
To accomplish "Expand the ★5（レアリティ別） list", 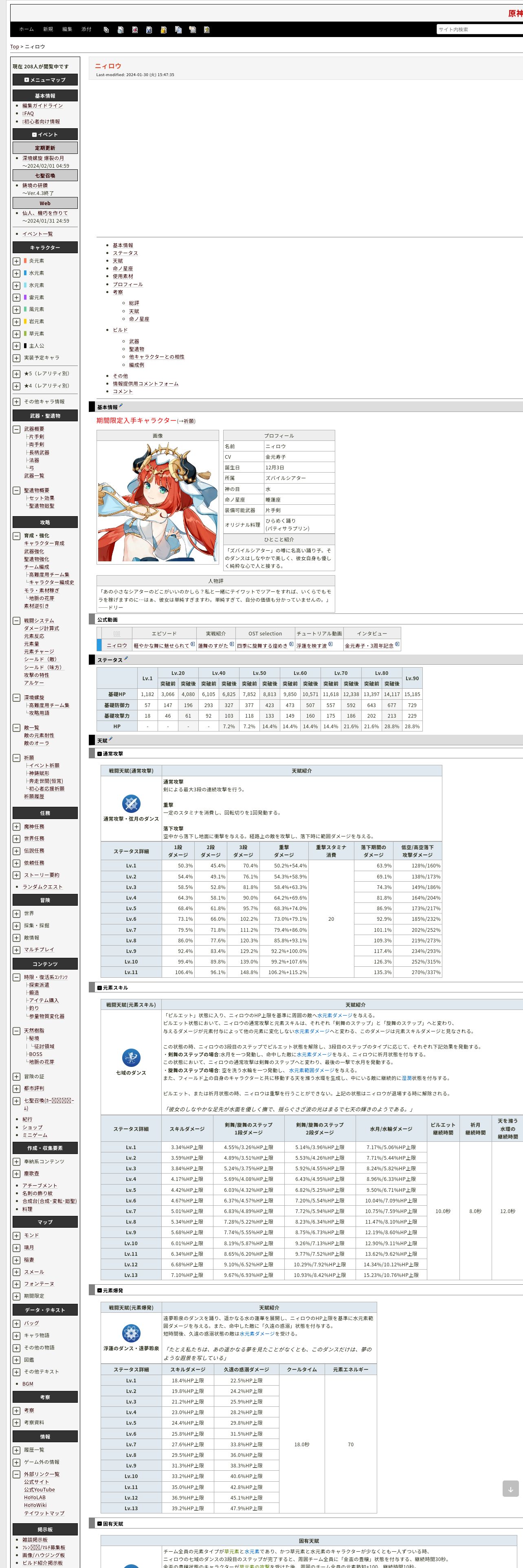I will [16, 374].
